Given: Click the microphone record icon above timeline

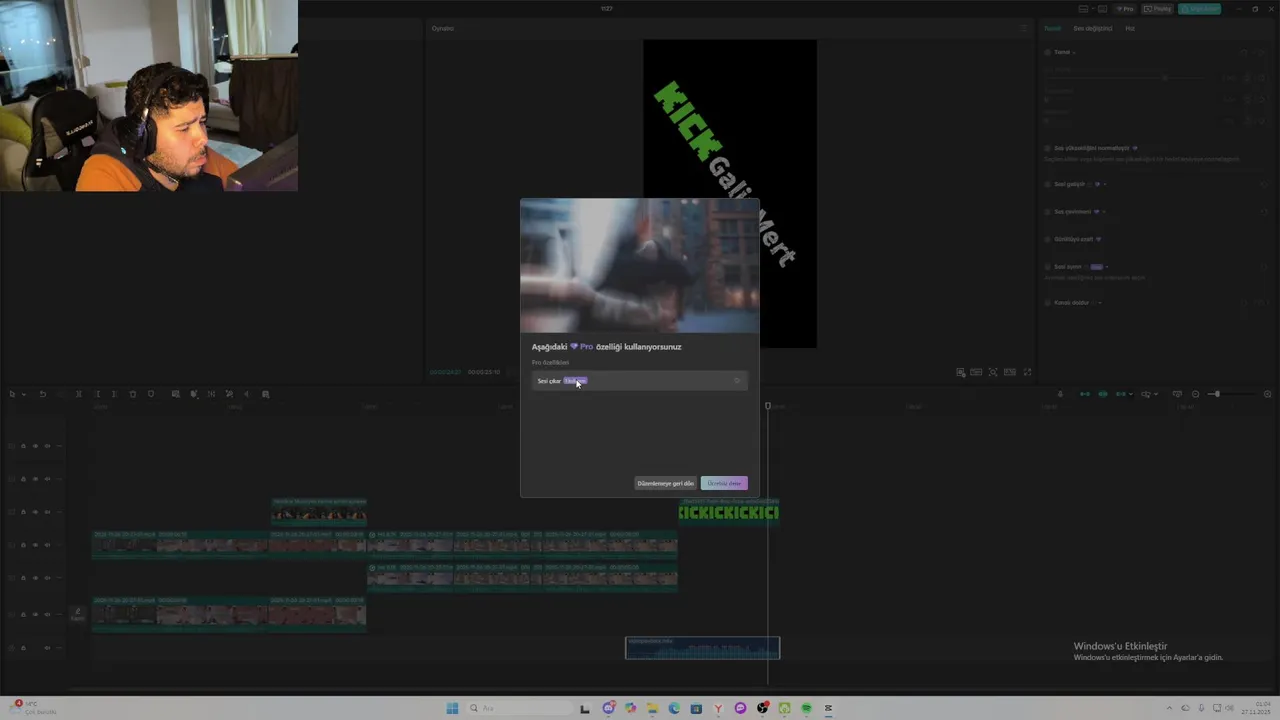Looking at the screenshot, I should tap(1060, 394).
